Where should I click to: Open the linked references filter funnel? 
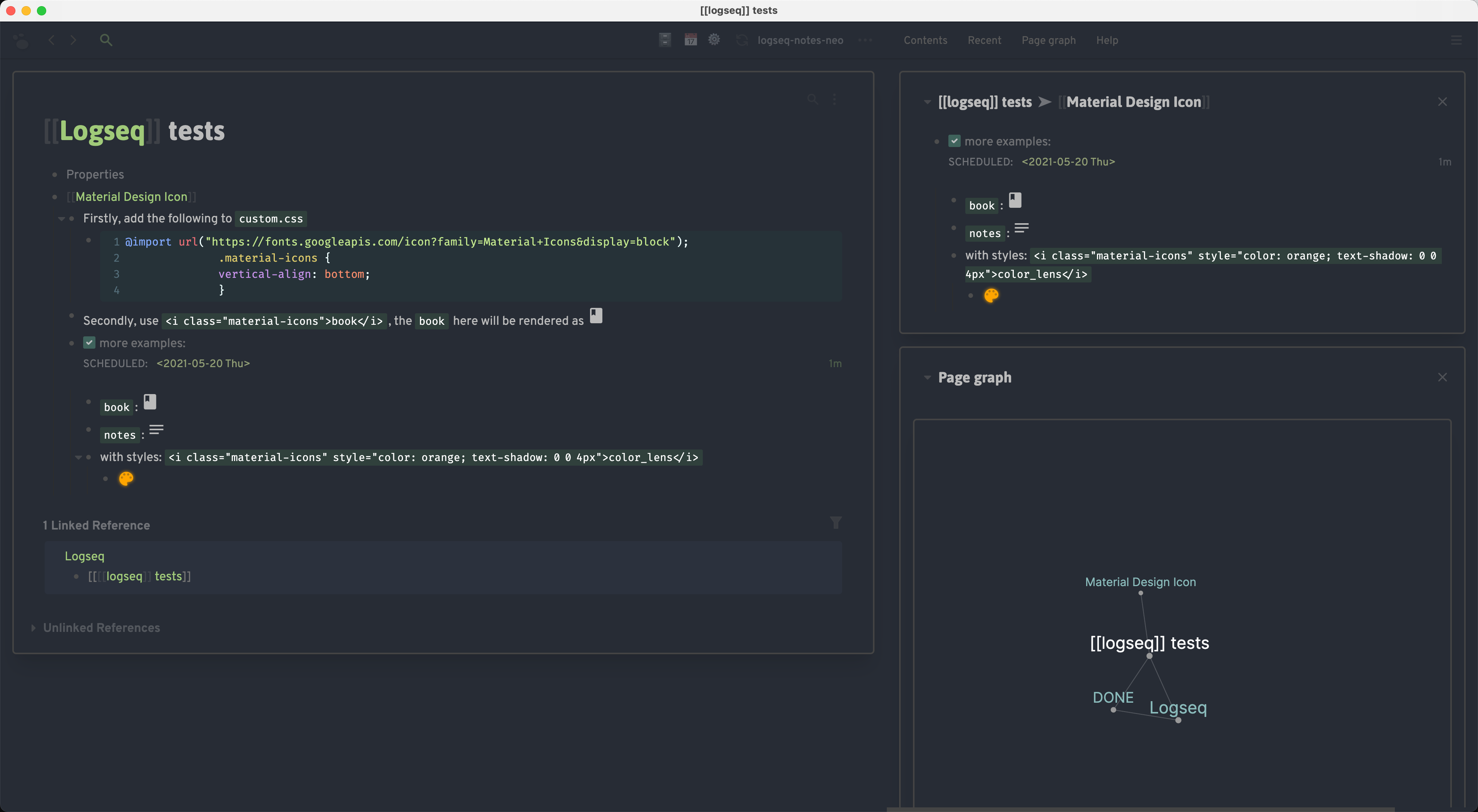(835, 523)
